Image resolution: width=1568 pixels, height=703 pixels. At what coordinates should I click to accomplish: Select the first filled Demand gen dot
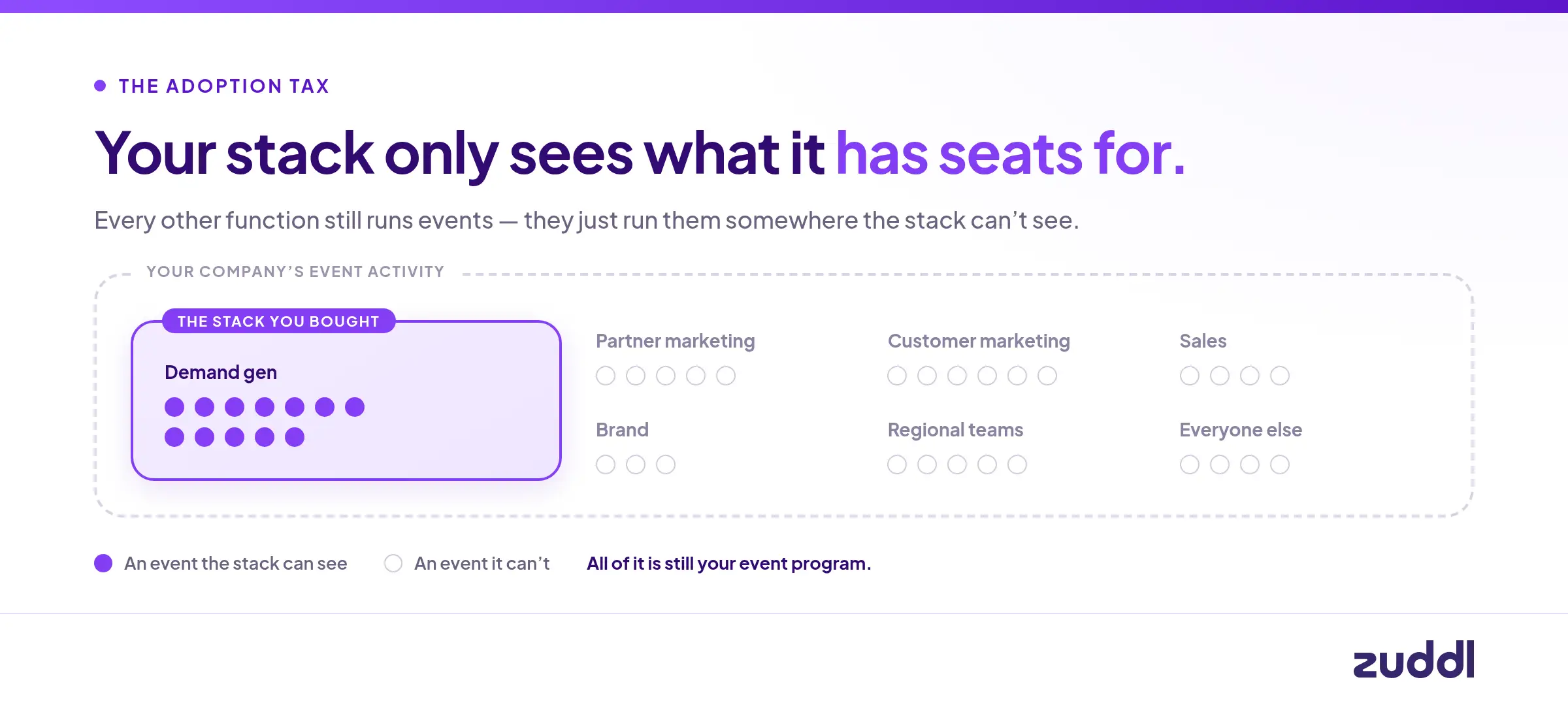click(174, 407)
